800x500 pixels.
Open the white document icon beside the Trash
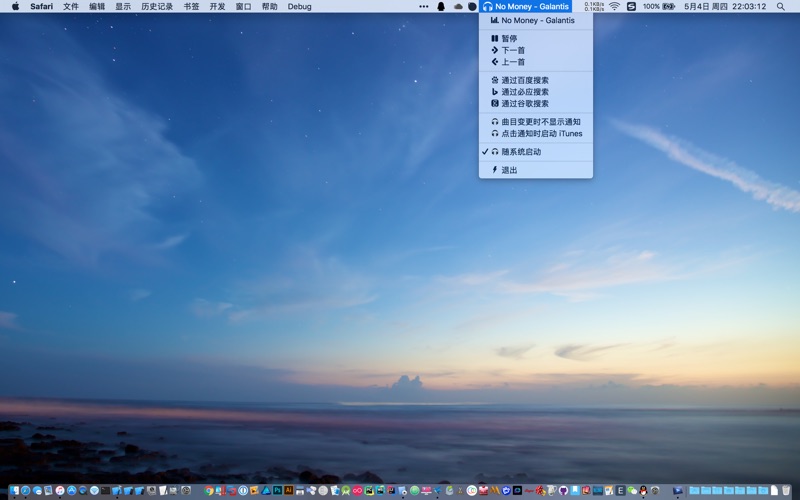pos(774,490)
